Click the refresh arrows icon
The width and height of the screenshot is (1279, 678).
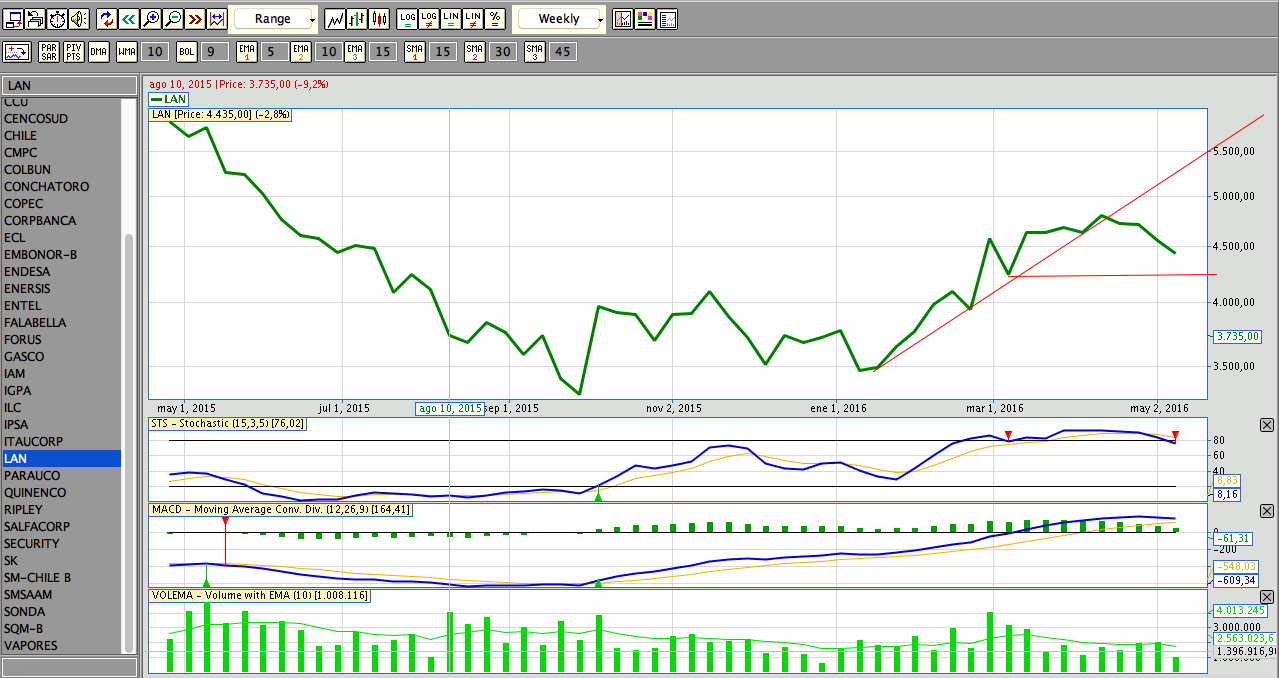(x=107, y=19)
